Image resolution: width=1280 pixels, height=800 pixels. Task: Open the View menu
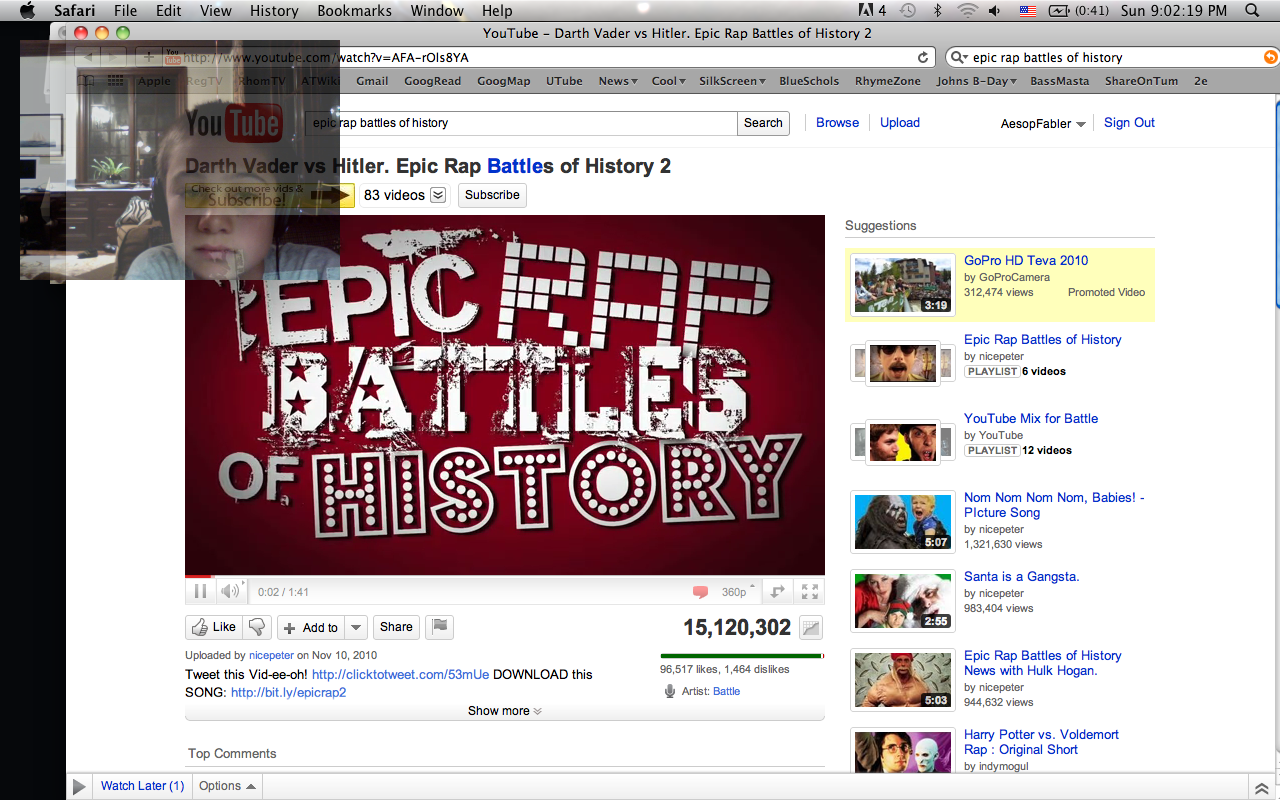point(216,11)
